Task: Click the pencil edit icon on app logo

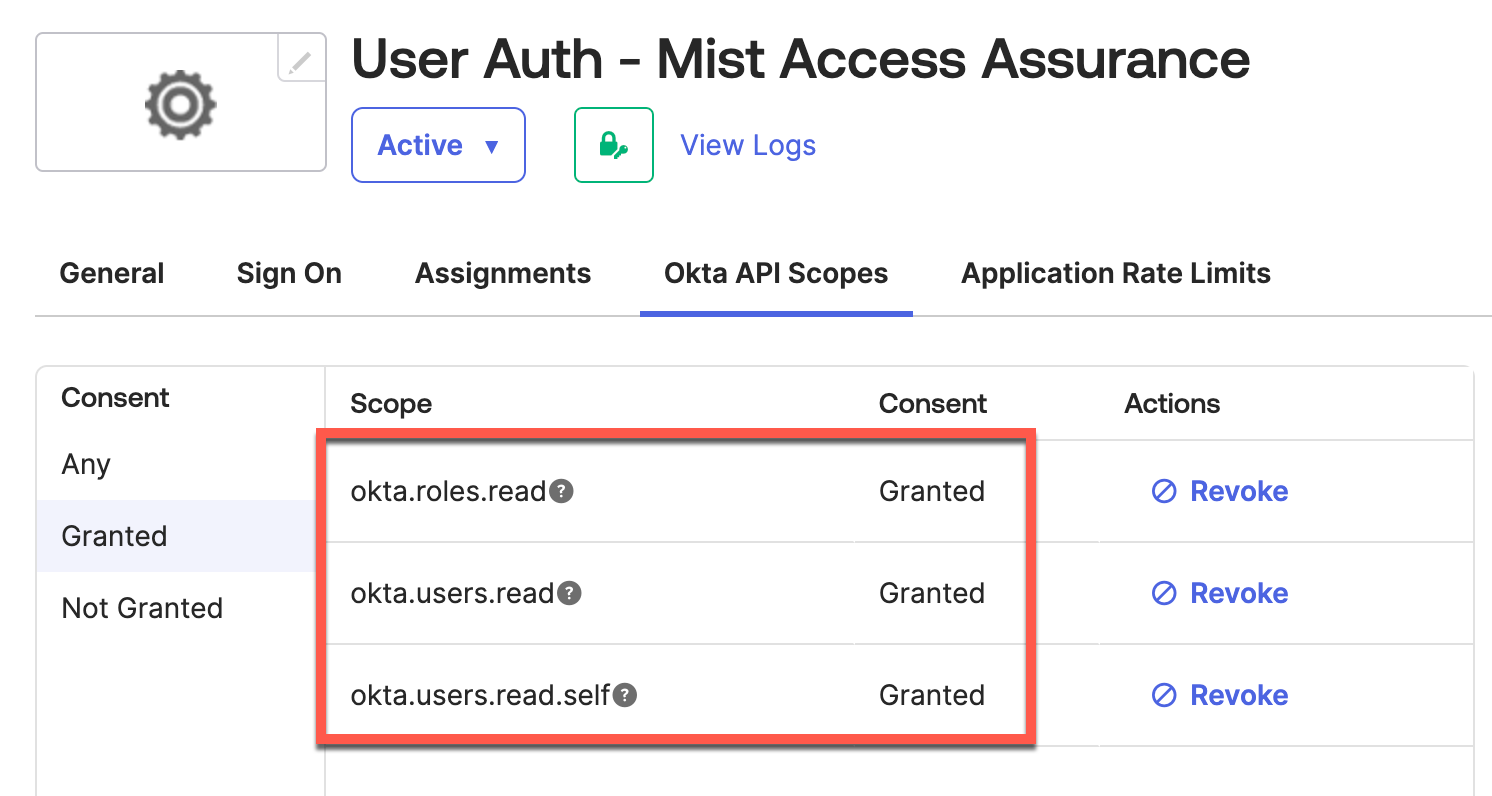Action: (301, 63)
